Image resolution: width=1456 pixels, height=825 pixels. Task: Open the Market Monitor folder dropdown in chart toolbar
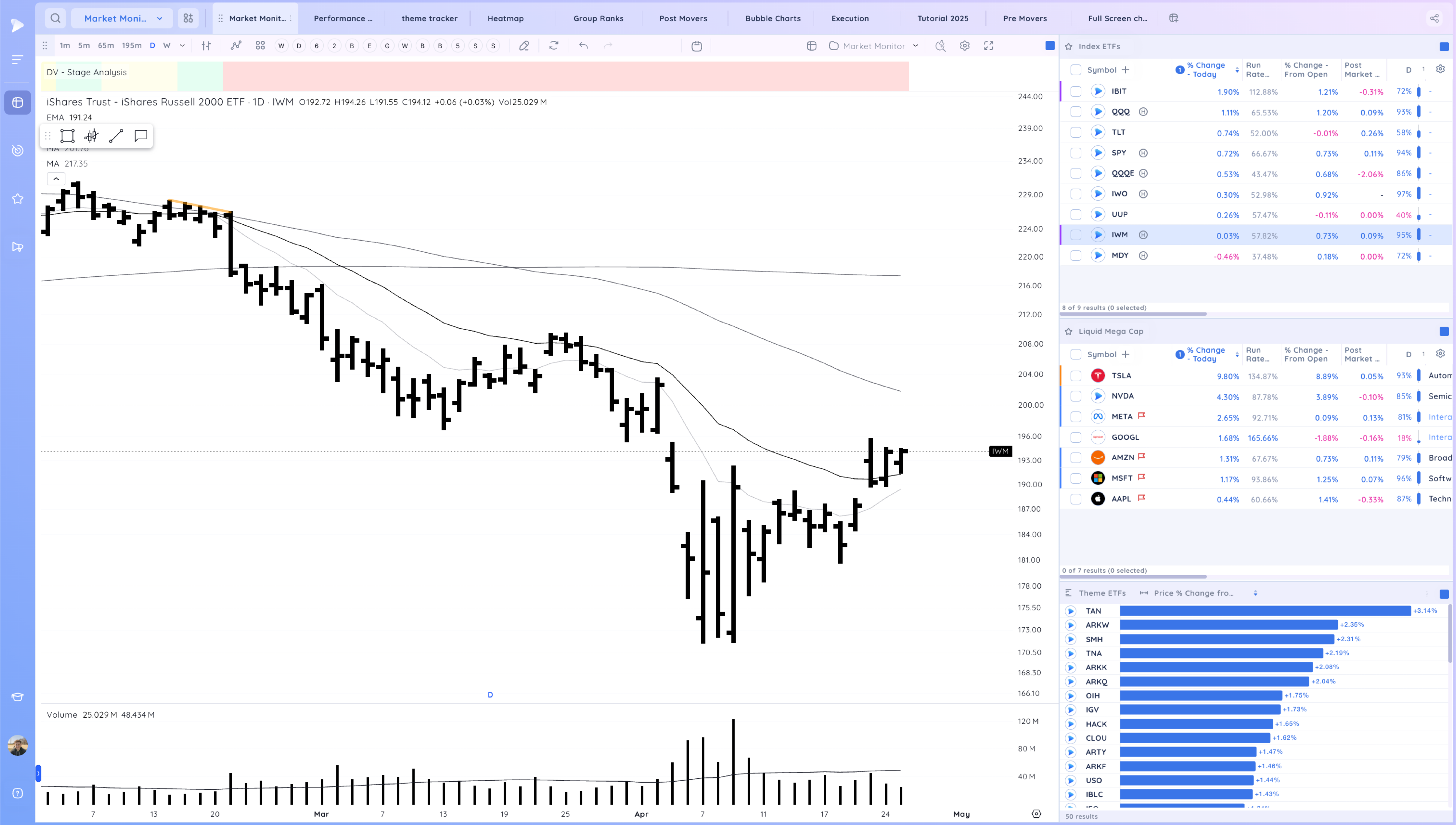pyautogui.click(x=873, y=46)
